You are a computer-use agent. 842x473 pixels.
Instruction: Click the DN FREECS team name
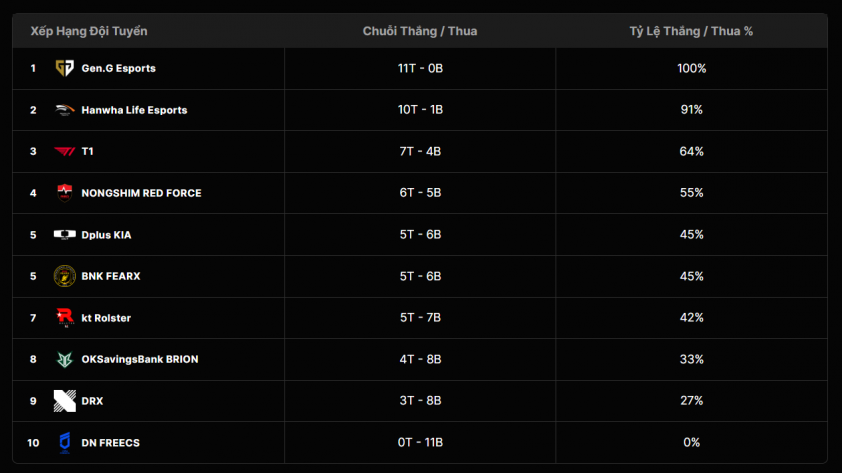(x=111, y=443)
